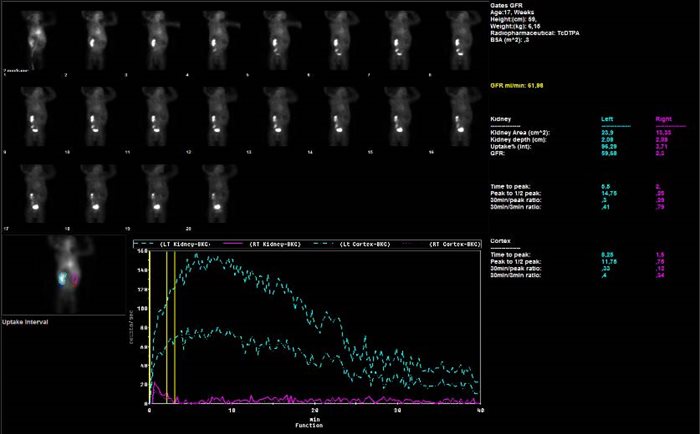Click cortex left Peak to 1/2 peak 11,75
This screenshot has height=434, width=700.
click(x=609, y=262)
